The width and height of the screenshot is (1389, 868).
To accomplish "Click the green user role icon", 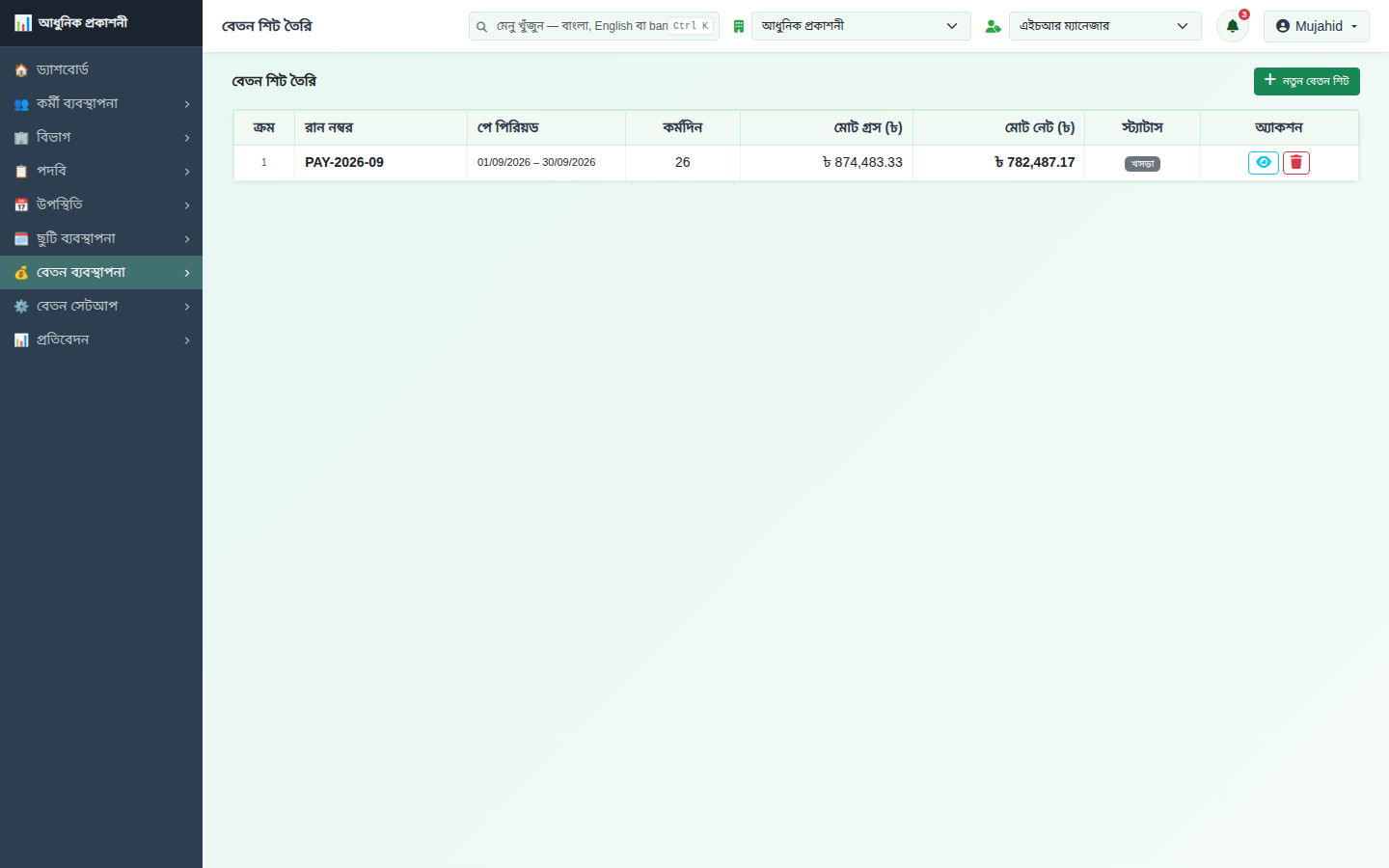I will (x=993, y=26).
